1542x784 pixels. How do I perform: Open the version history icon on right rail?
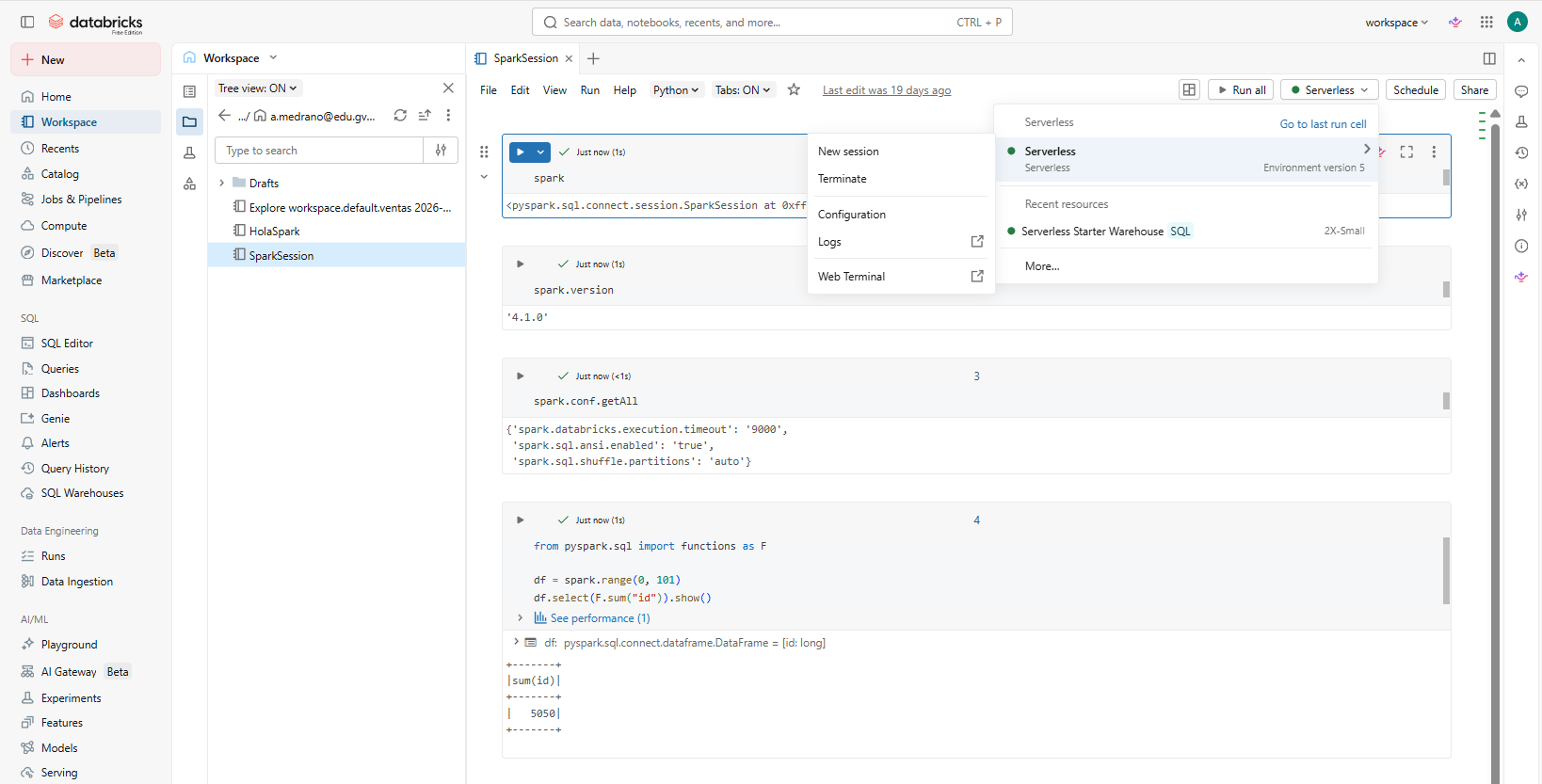[1521, 152]
